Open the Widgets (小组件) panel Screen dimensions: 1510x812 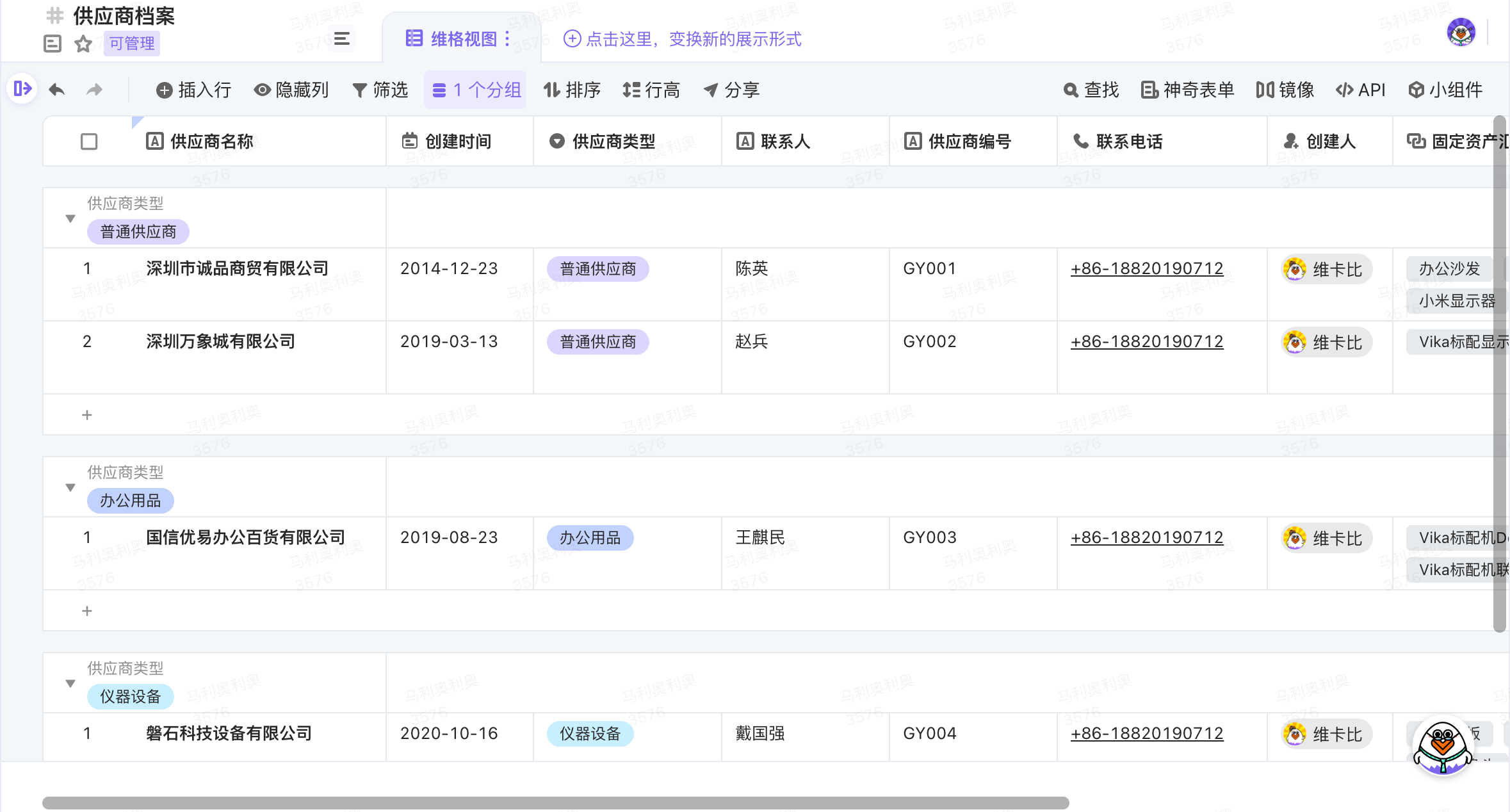(x=1446, y=90)
